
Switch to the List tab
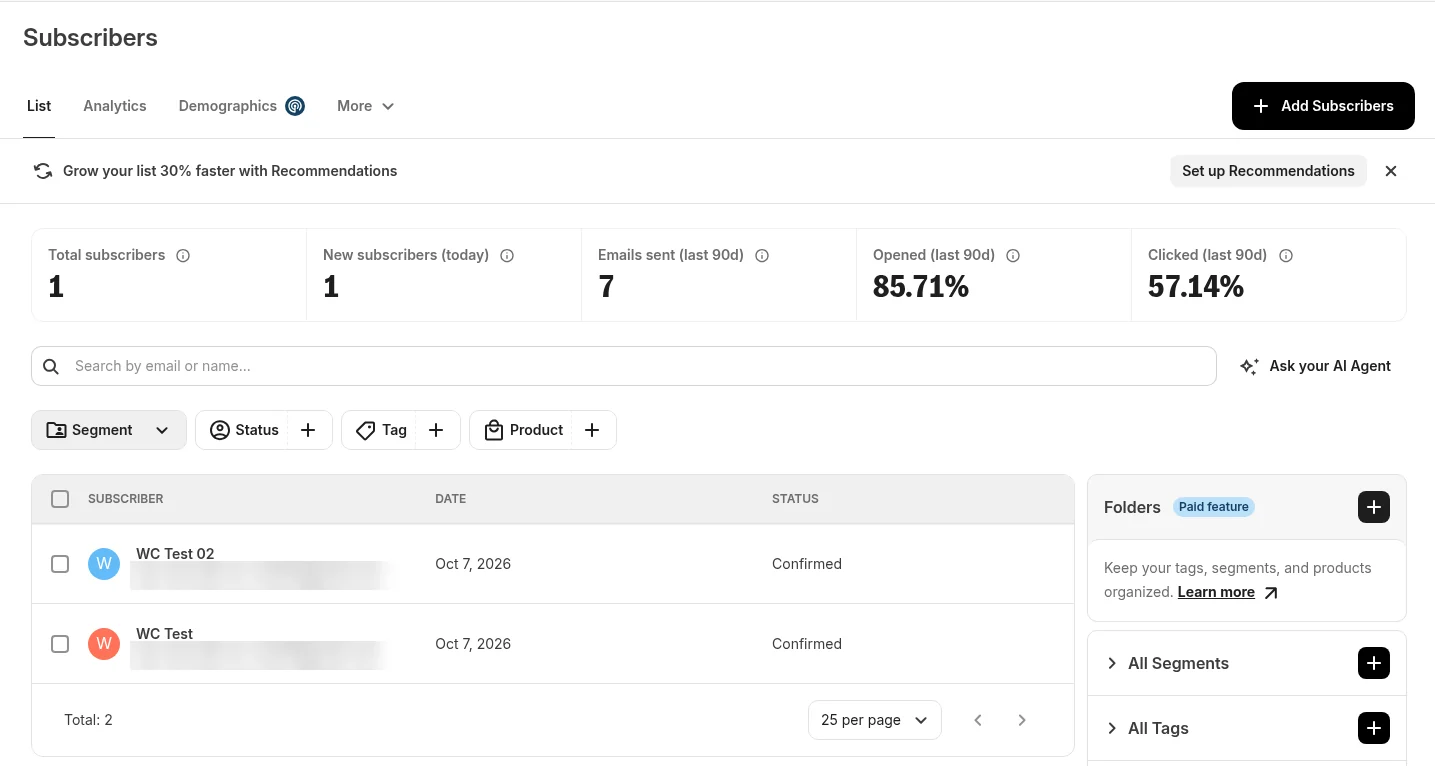[x=39, y=106]
